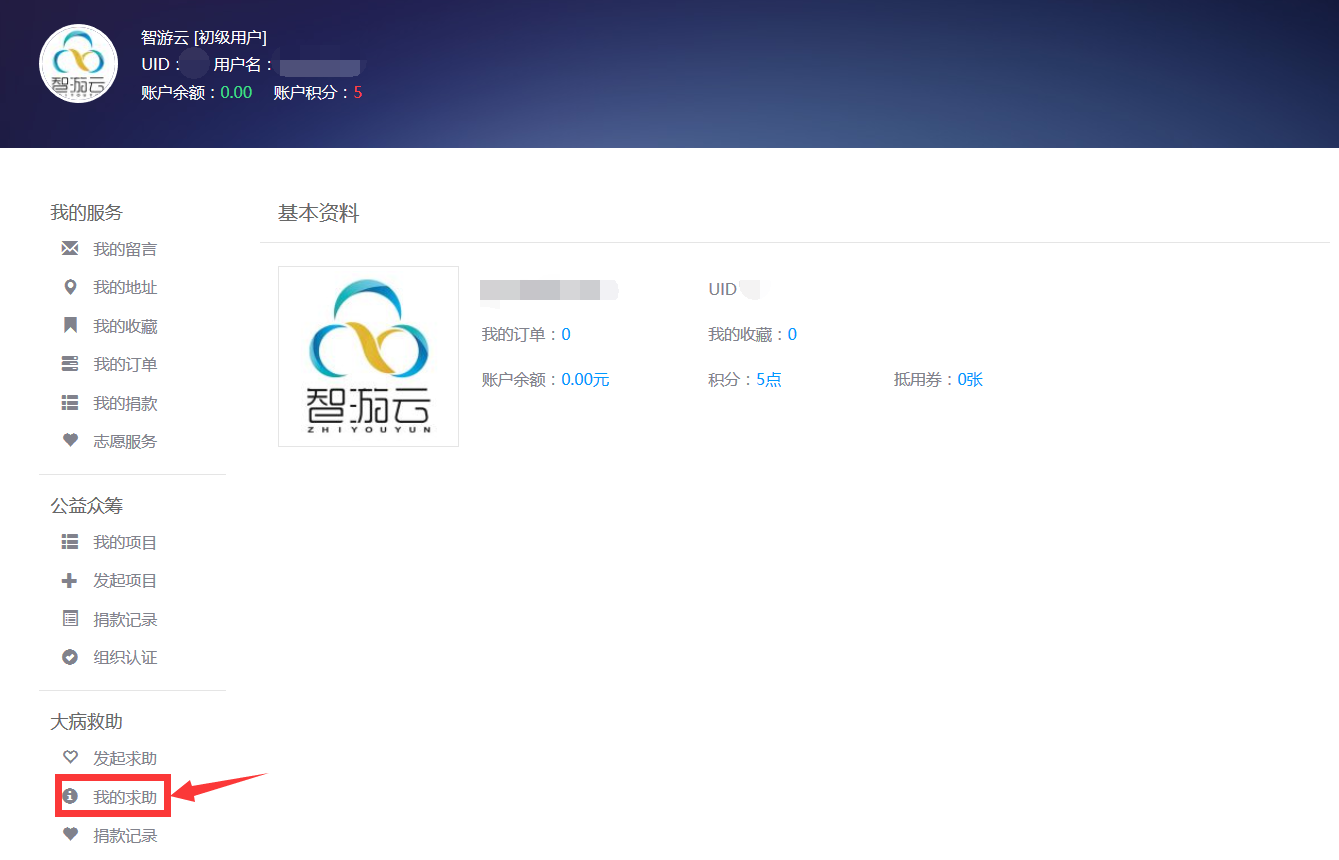Click the 大病救助 section heading
1339x860 pixels.
(x=87, y=721)
